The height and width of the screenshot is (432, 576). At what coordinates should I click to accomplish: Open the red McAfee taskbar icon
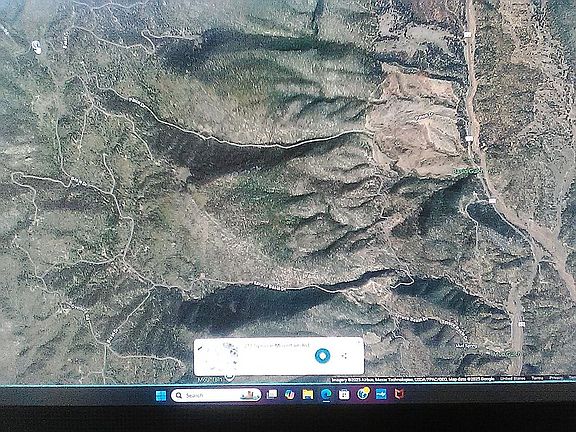tap(399, 394)
